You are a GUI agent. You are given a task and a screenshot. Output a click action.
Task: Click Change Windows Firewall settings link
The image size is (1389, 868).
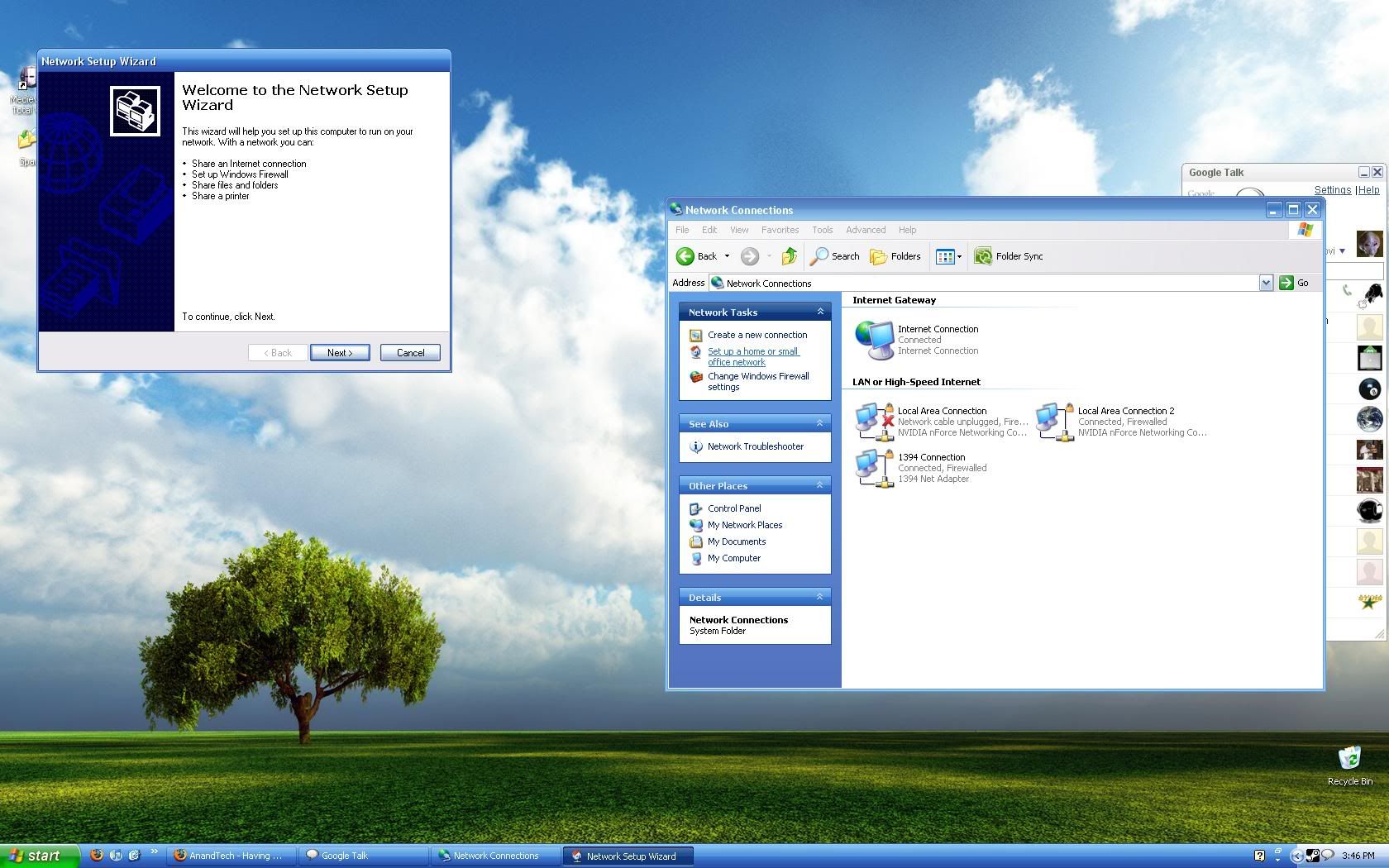[757, 381]
